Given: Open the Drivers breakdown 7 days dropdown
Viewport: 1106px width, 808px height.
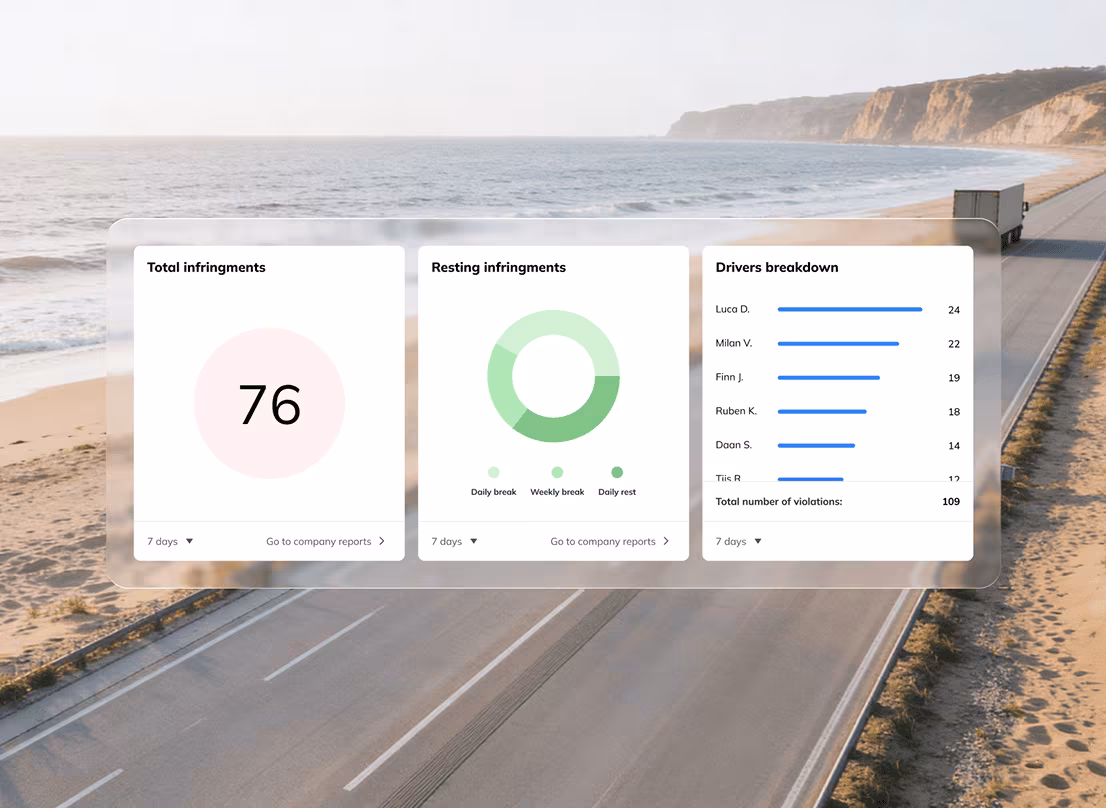Looking at the screenshot, I should tap(737, 541).
